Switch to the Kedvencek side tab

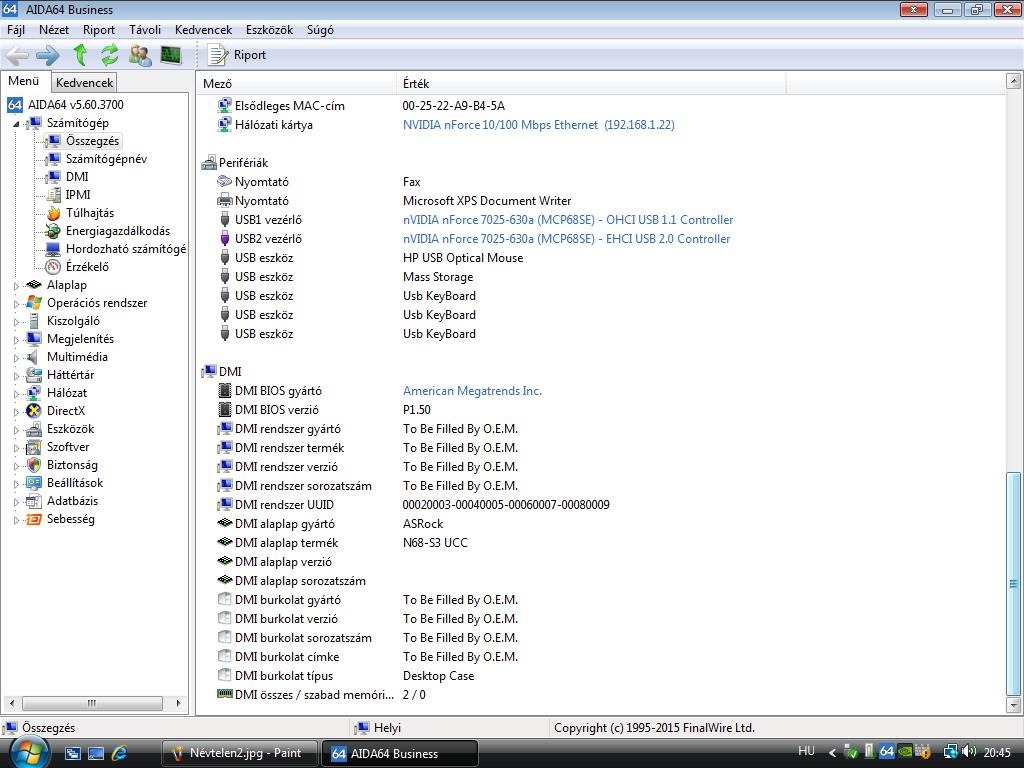84,82
